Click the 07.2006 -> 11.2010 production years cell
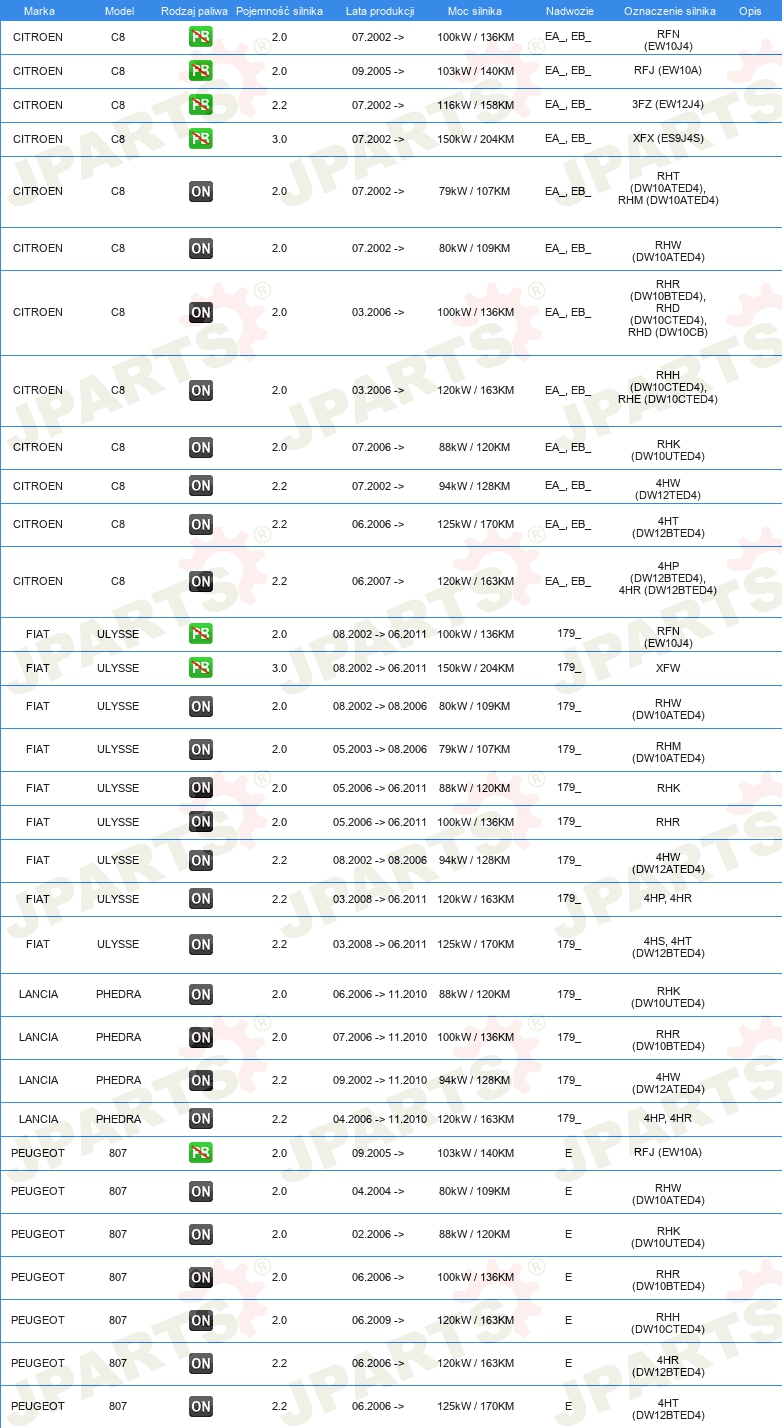The height and width of the screenshot is (1428, 782). point(380,1037)
